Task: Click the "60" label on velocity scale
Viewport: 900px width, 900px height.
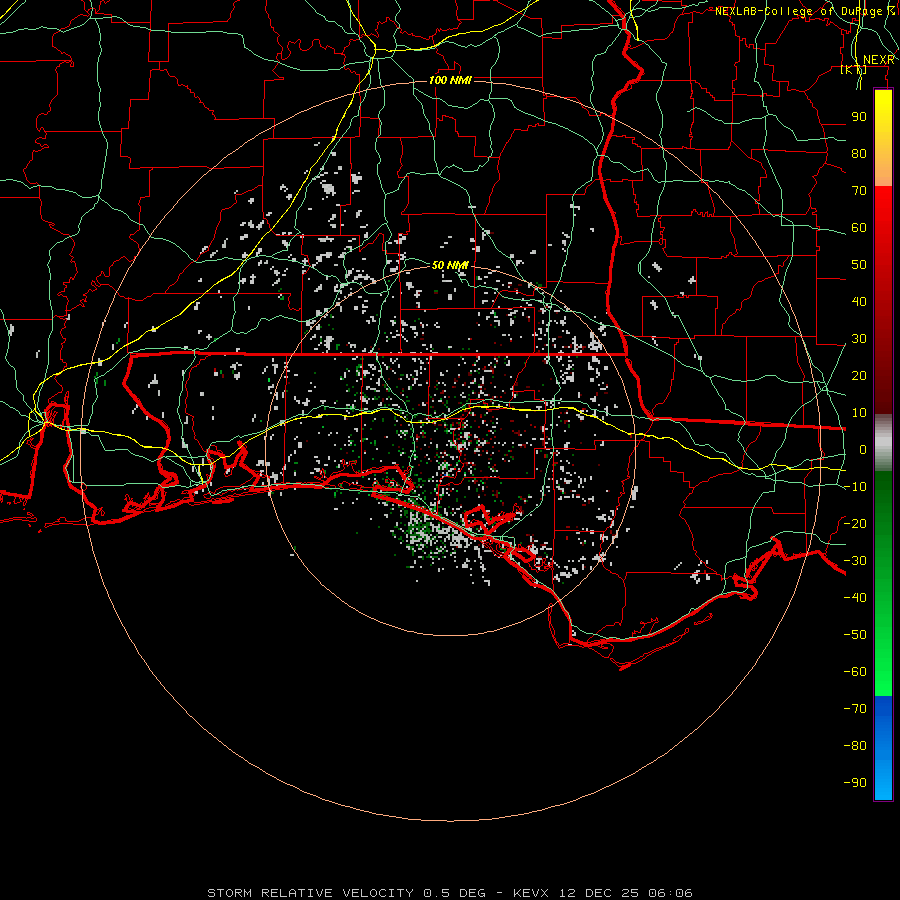Action: tap(859, 228)
